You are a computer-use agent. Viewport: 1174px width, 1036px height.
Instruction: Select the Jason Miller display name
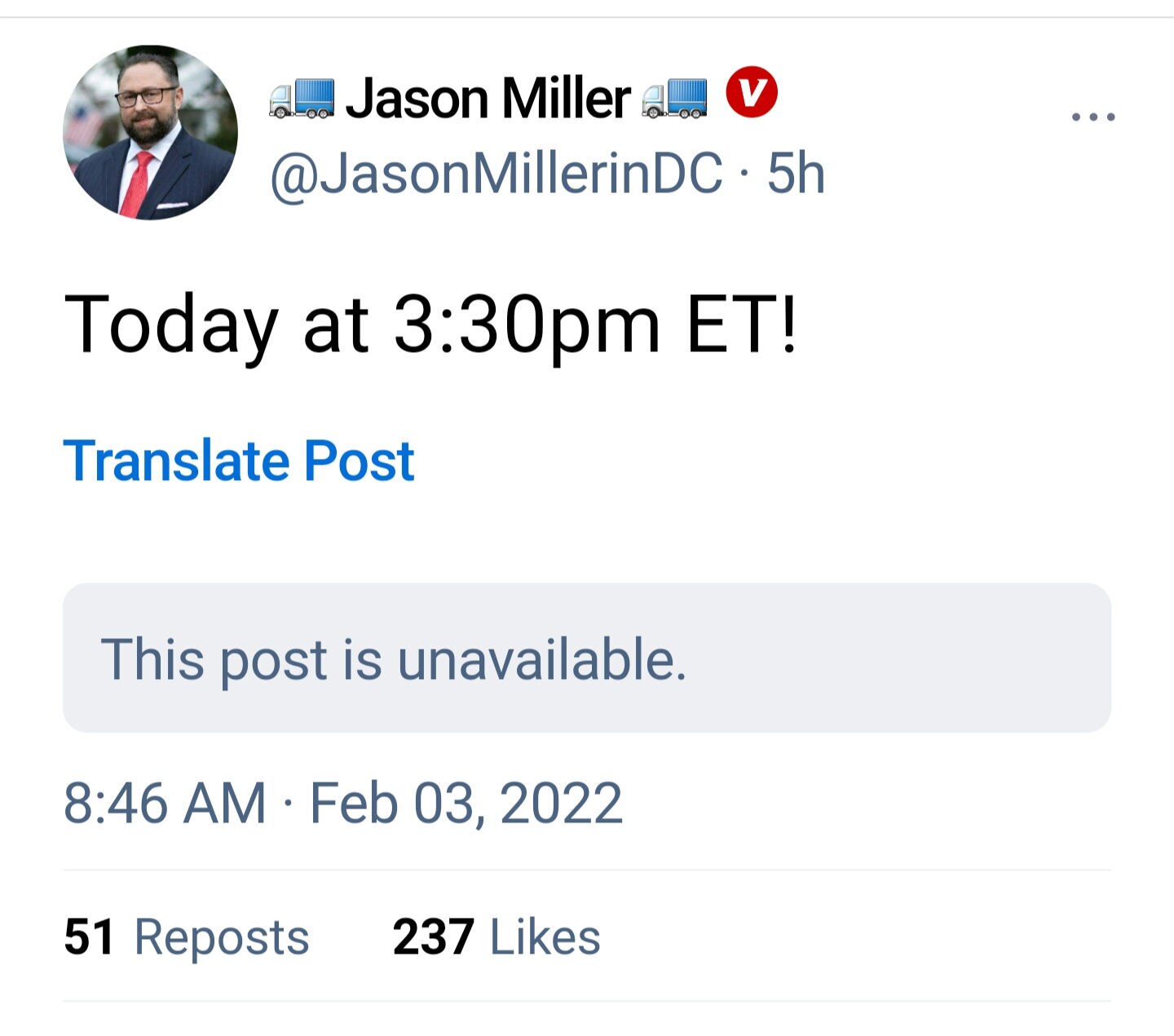pos(488,98)
